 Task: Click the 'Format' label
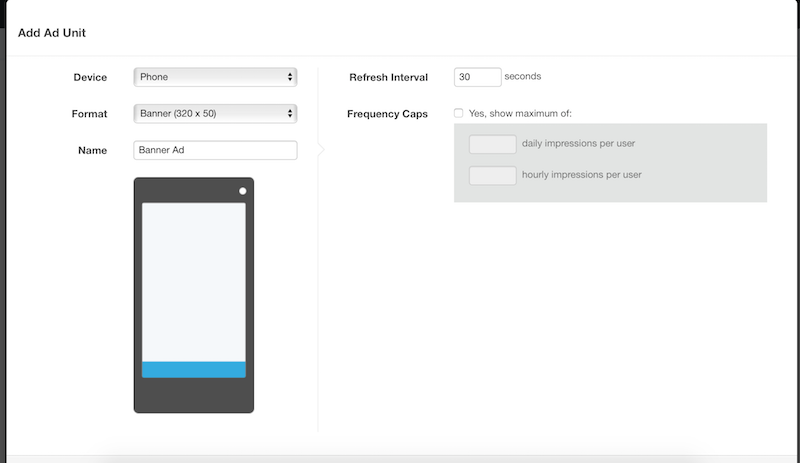pos(89,114)
